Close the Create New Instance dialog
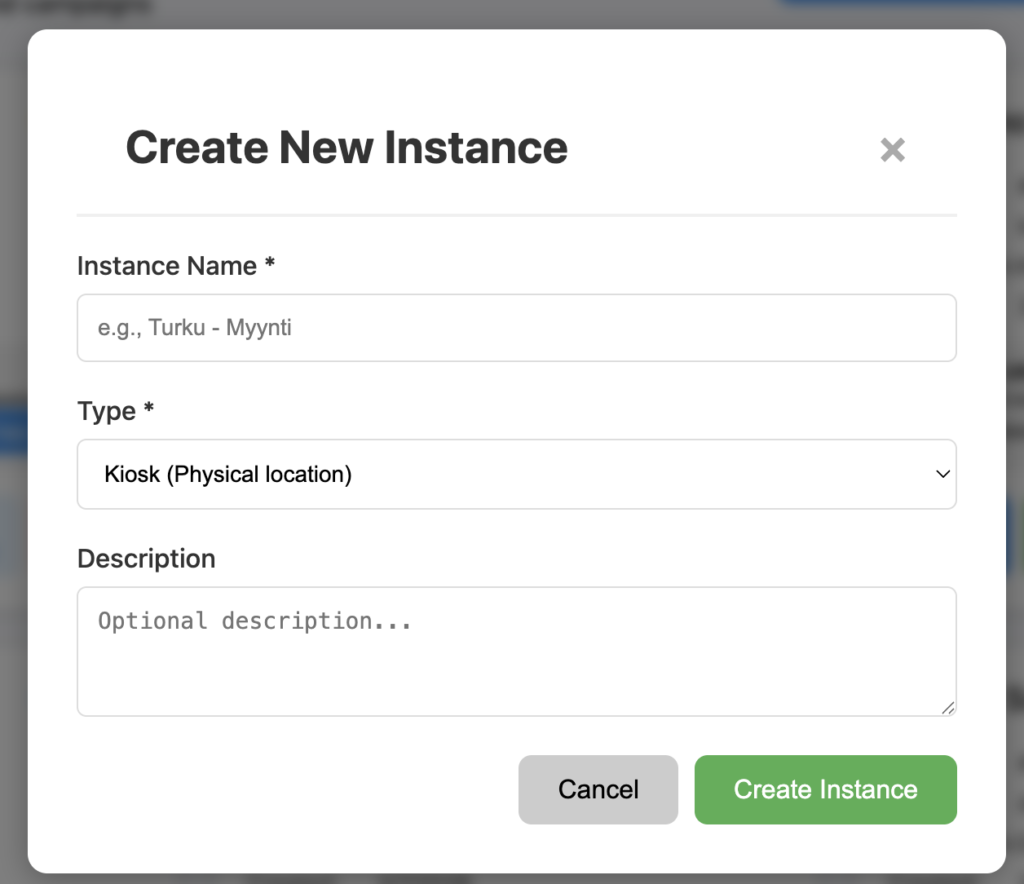The width and height of the screenshot is (1024, 884). click(892, 150)
